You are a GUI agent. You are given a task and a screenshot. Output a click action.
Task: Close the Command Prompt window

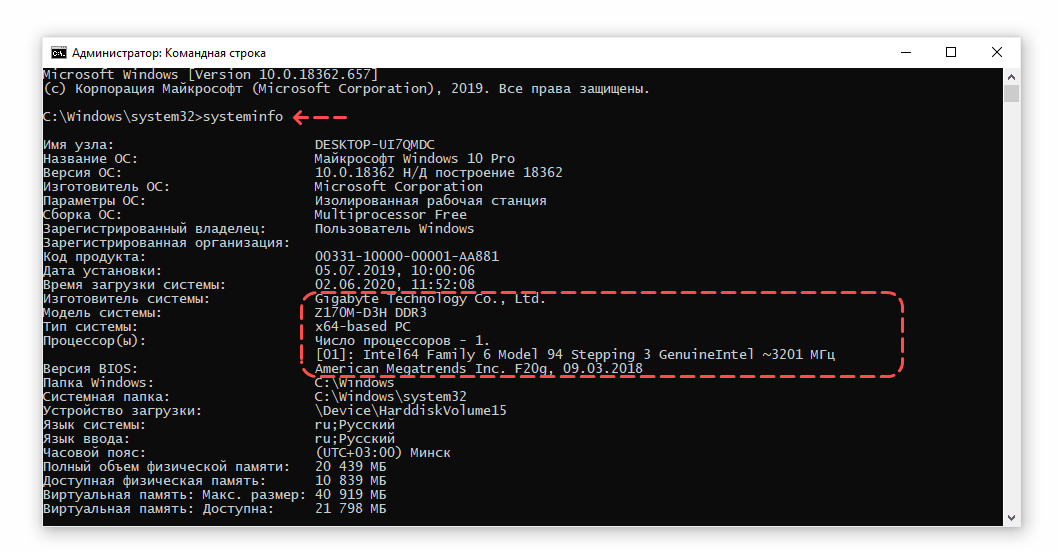pos(997,52)
